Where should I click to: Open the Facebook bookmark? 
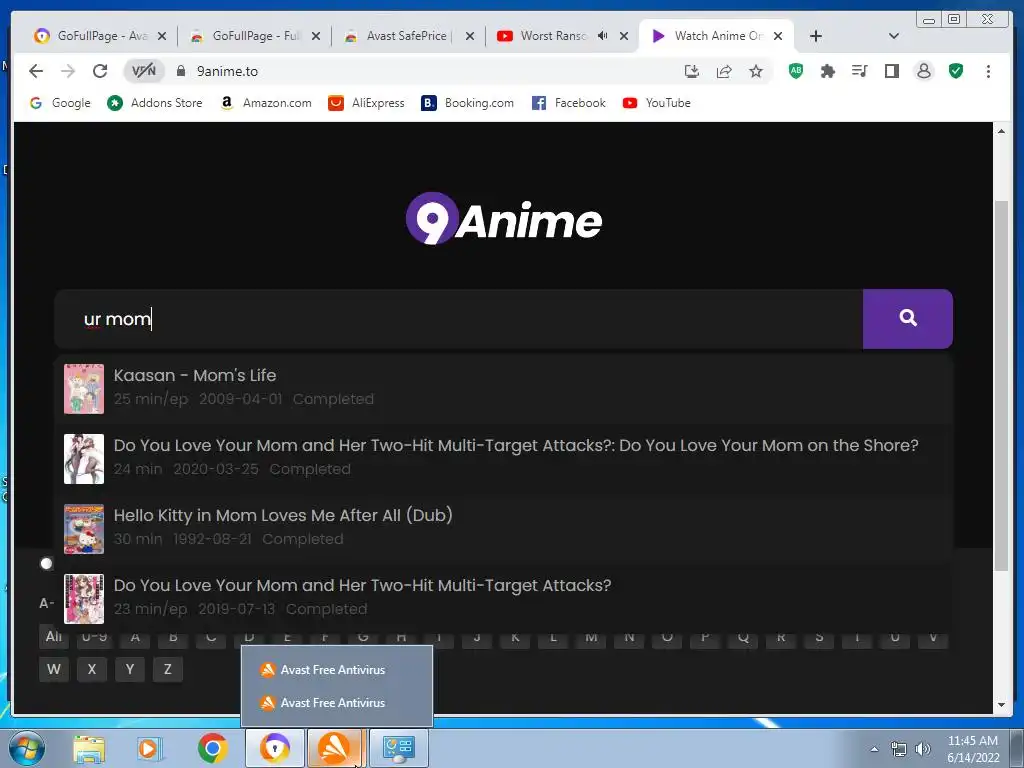click(x=569, y=103)
